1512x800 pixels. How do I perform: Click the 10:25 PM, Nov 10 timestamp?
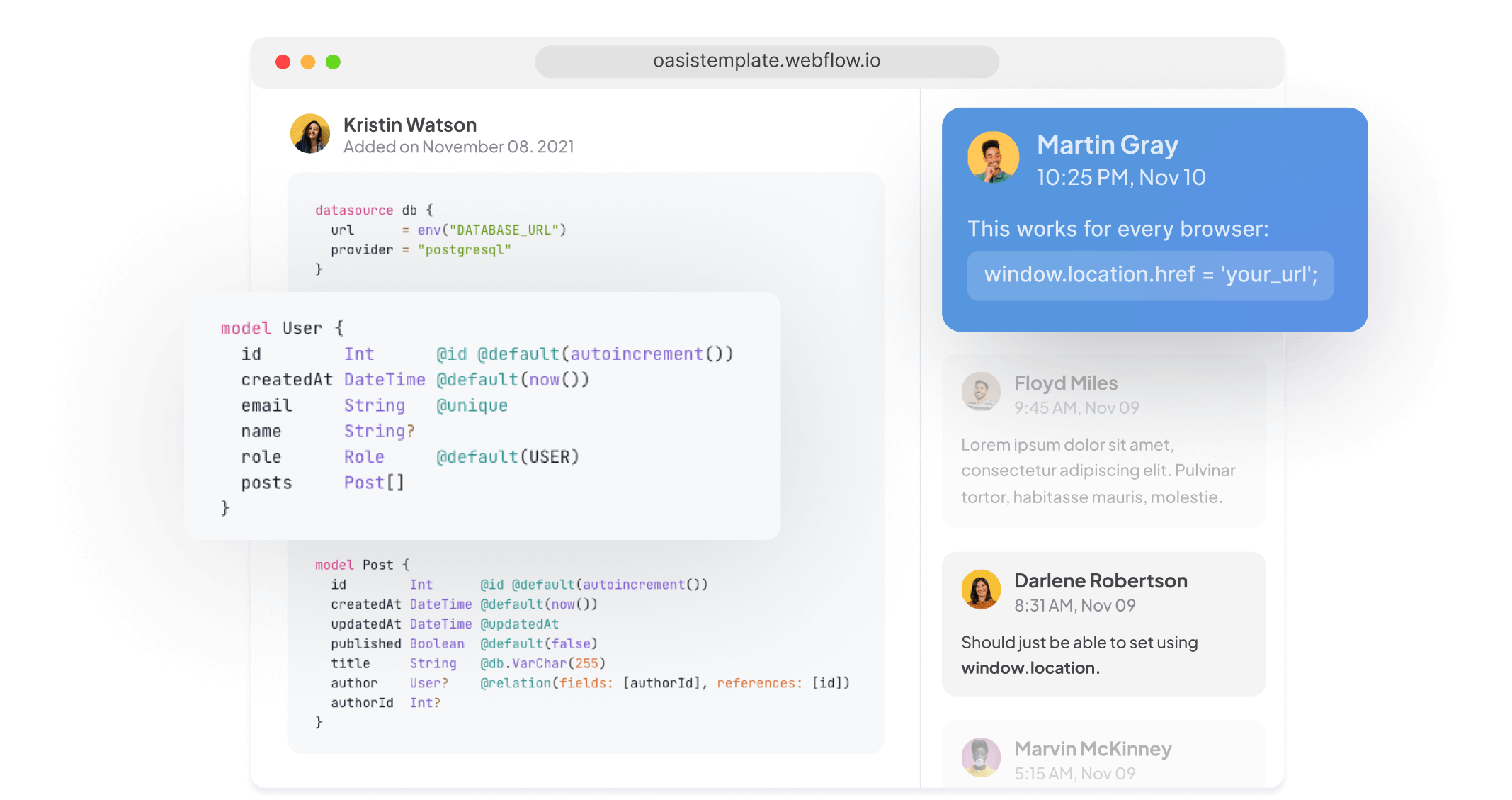(1120, 177)
